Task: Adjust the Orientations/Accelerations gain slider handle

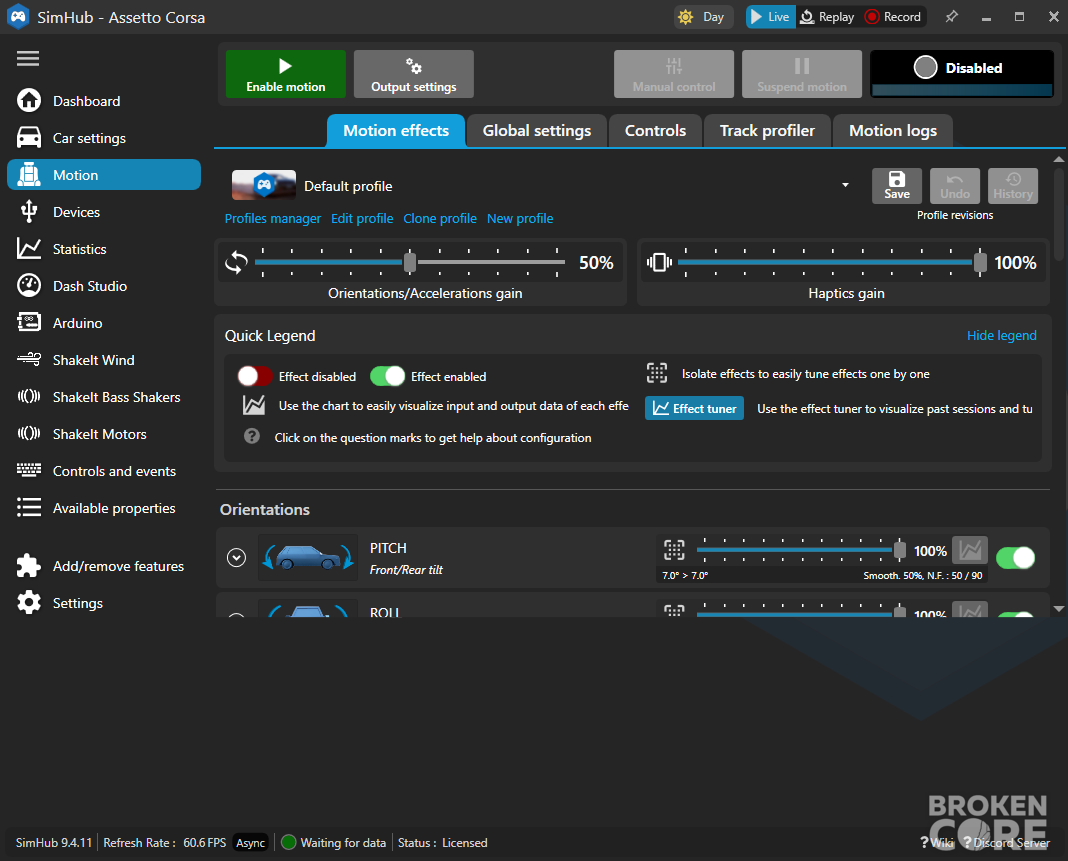Action: pos(410,262)
